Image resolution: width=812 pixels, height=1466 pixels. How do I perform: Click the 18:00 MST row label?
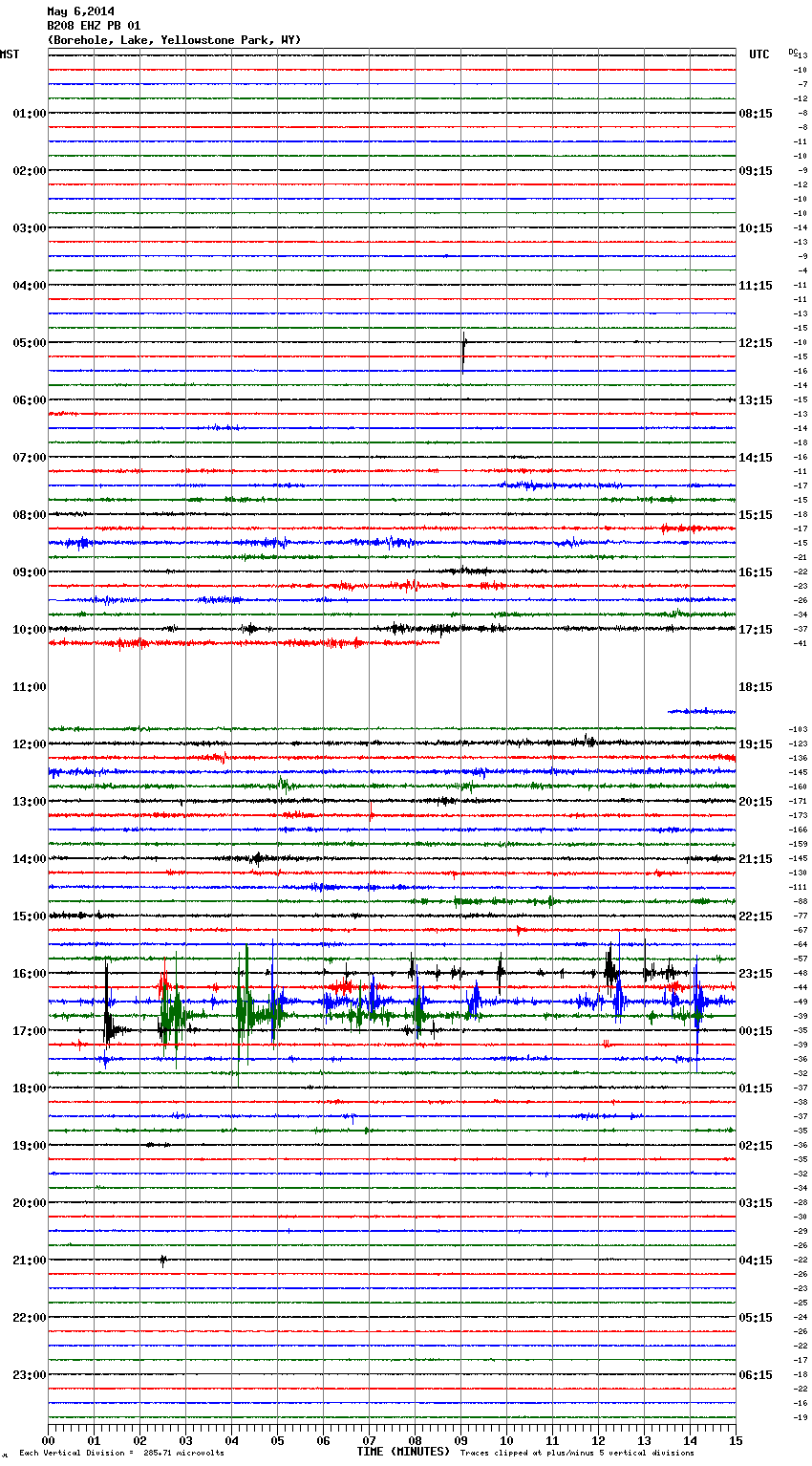click(30, 1089)
